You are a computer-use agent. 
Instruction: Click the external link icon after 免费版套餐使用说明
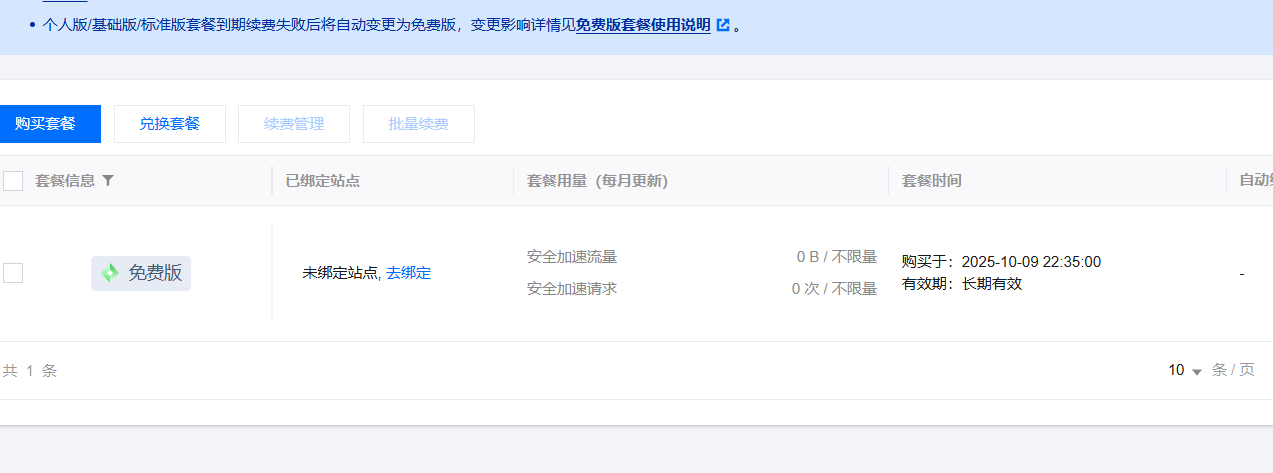[x=723, y=26]
